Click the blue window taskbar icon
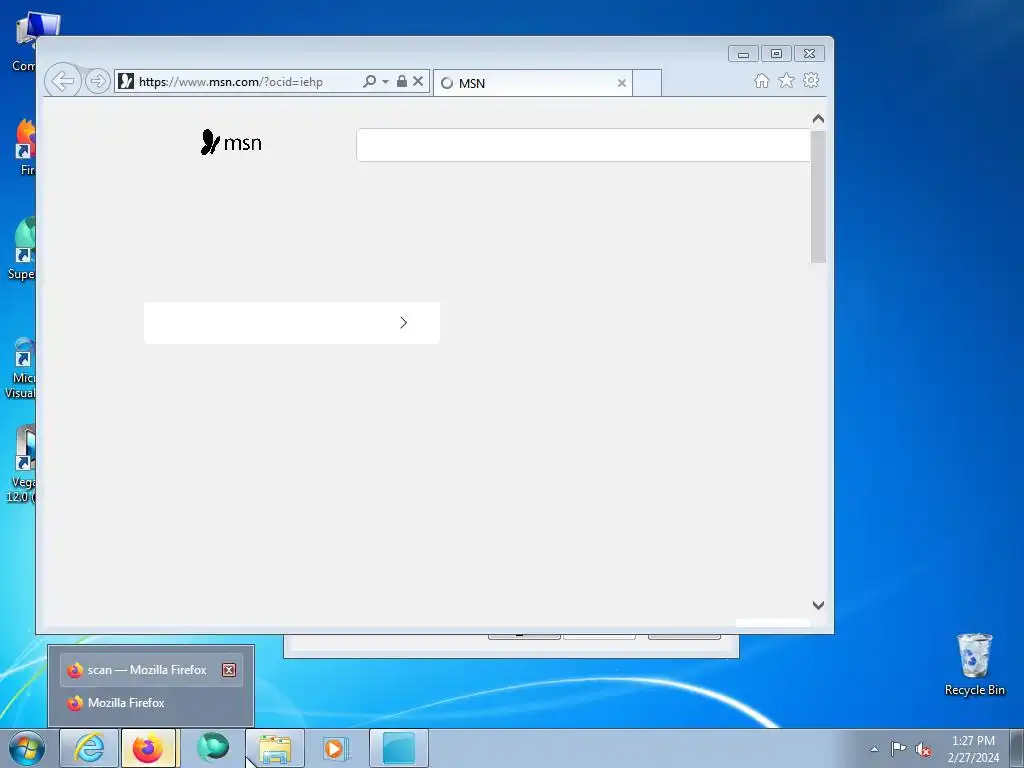 399,748
